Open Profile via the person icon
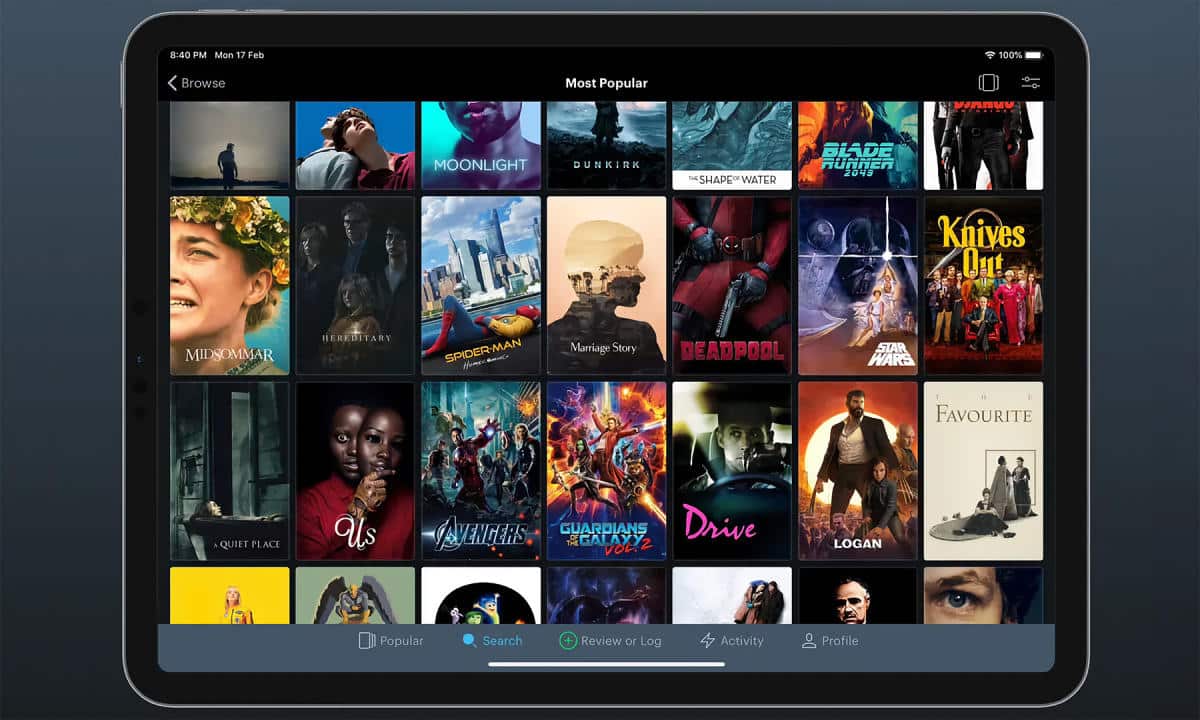Image resolution: width=1200 pixels, height=720 pixels. point(807,641)
